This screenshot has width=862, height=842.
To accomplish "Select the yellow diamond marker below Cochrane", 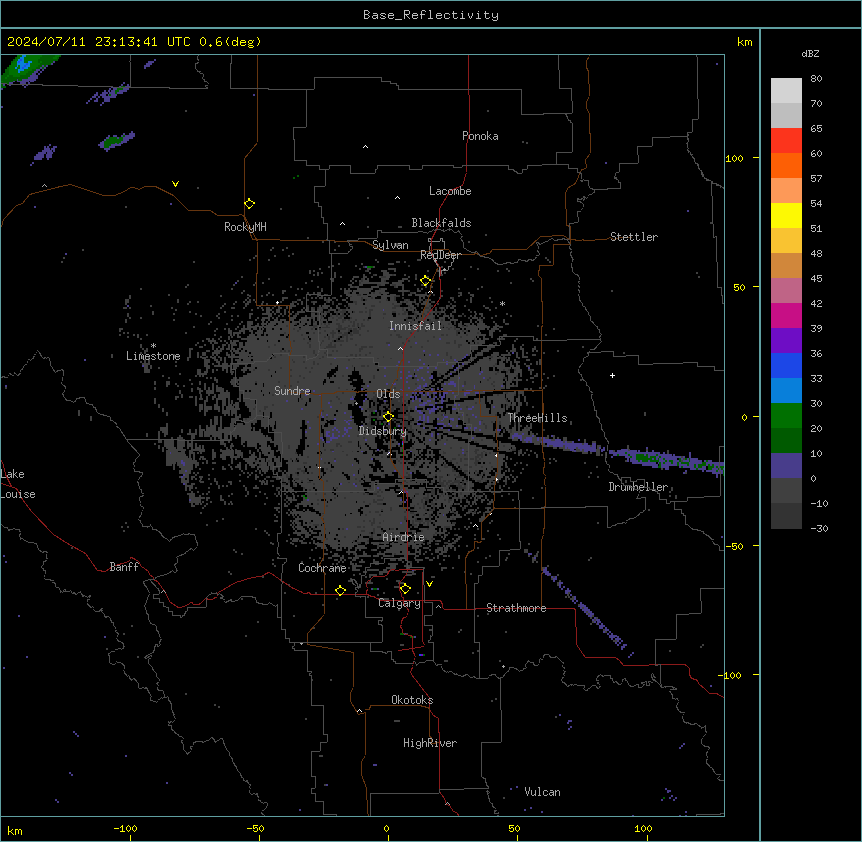I will pyautogui.click(x=340, y=590).
